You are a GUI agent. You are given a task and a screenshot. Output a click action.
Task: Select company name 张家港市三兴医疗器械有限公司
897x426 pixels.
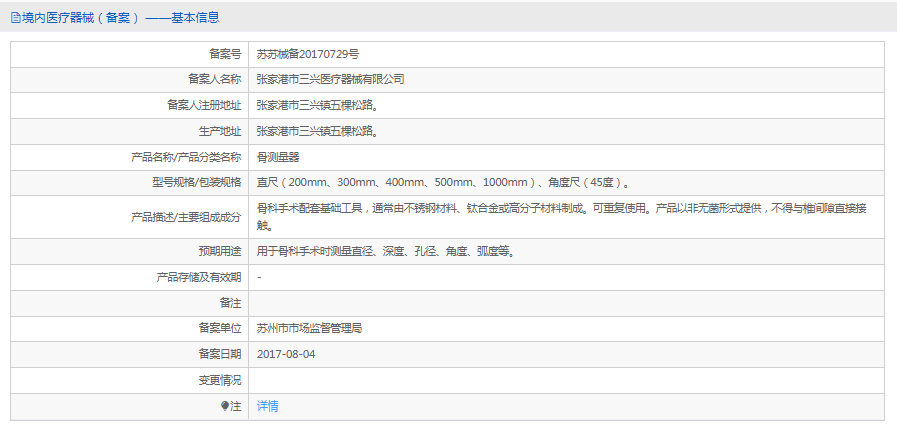click(x=331, y=79)
